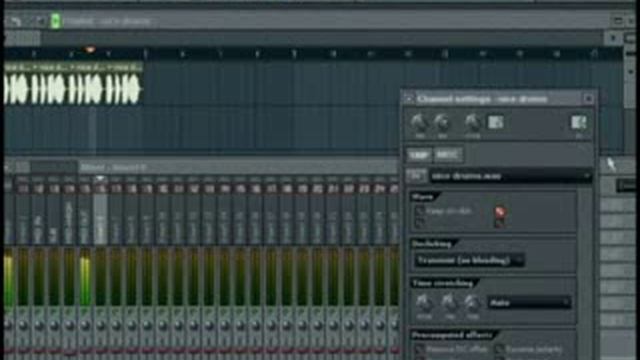Mute mixer insert track 15

240,312
